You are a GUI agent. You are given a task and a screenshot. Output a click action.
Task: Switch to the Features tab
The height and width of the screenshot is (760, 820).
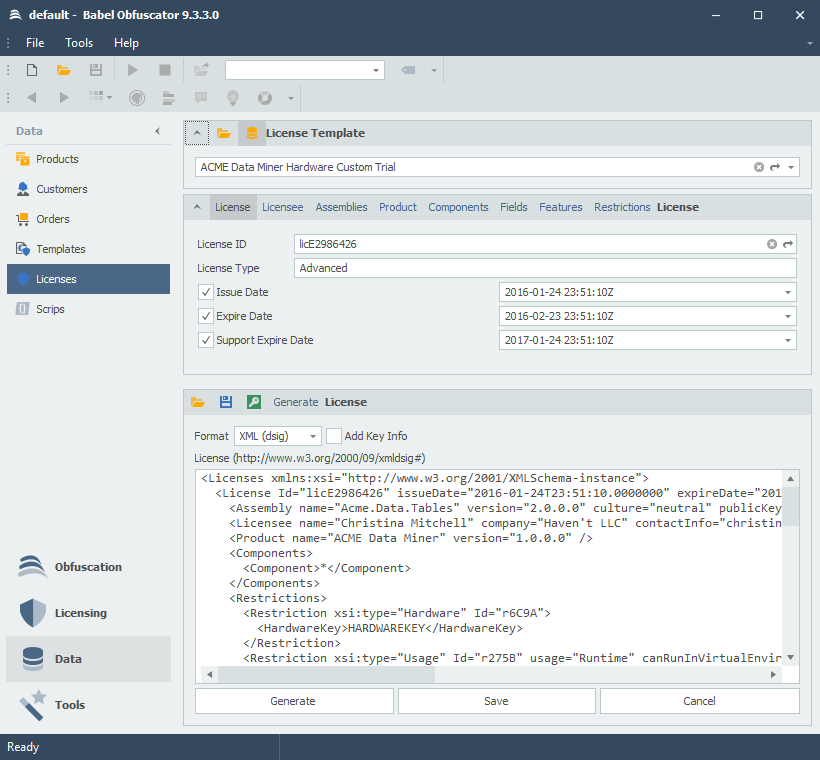(561, 207)
